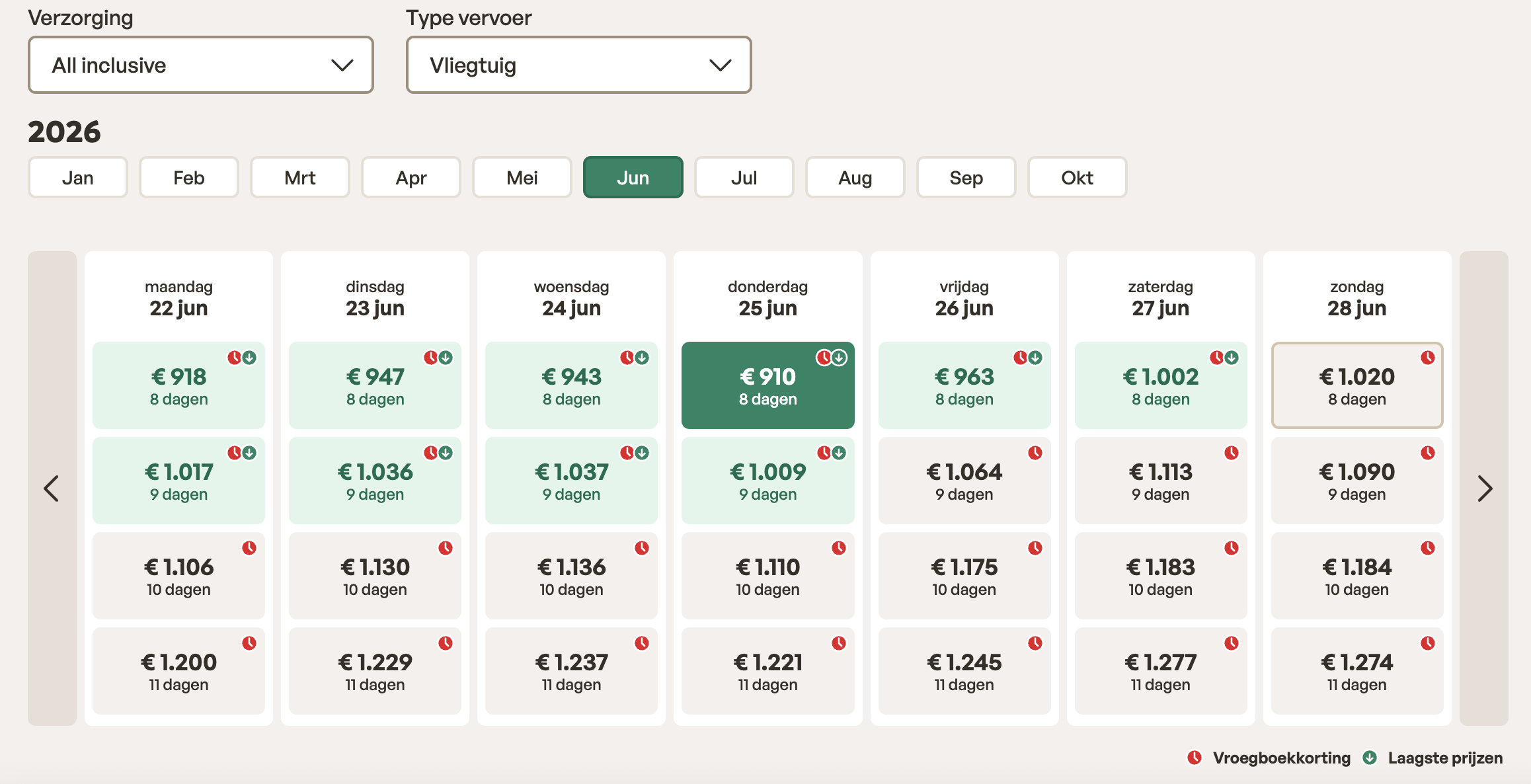The width and height of the screenshot is (1531, 784).
Task: Select €1.037 9 dagen on 24 jun
Action: (571, 481)
